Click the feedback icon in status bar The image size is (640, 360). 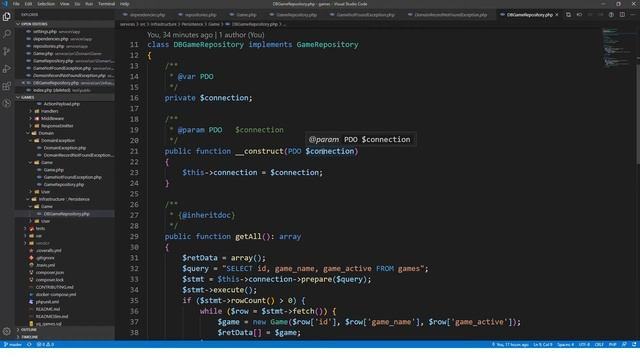point(624,344)
